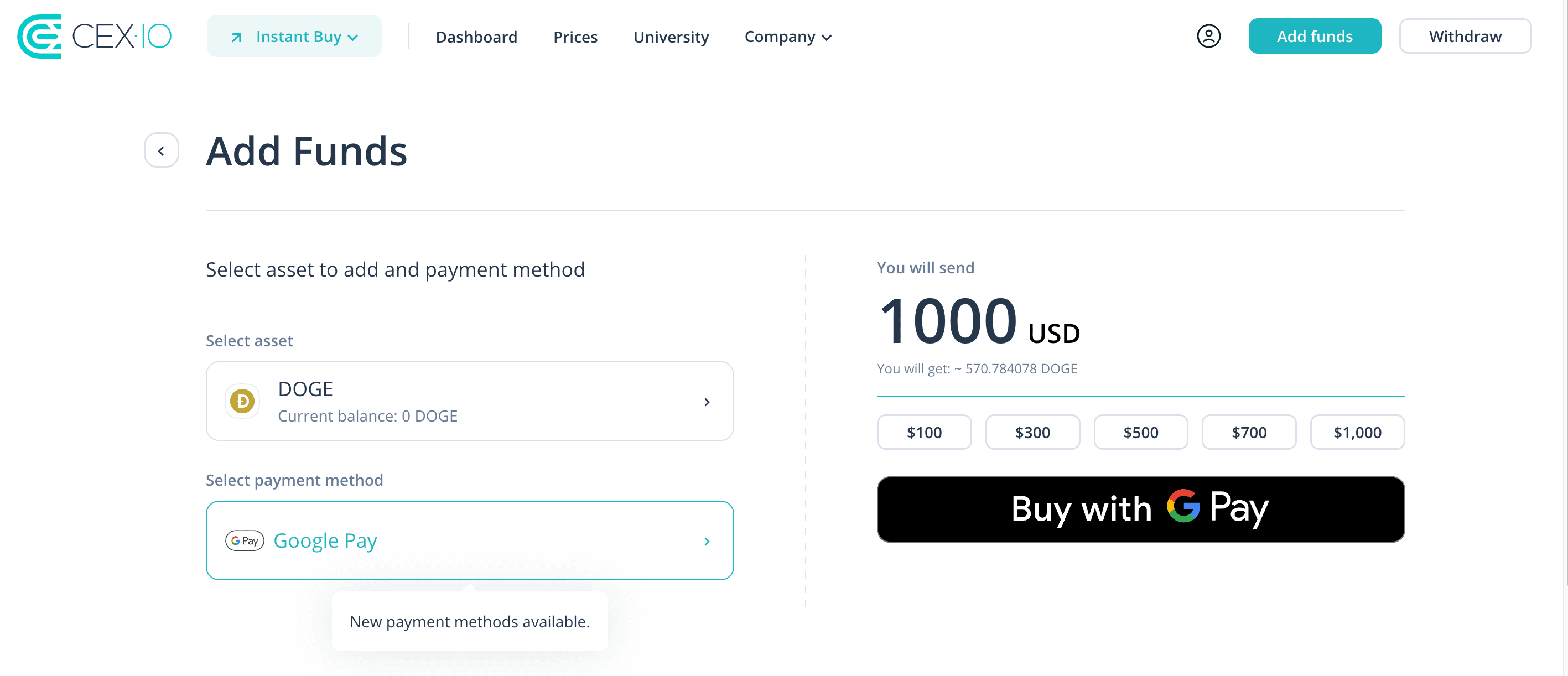Open the user profile icon
Viewport: 1568px width, 676px height.
click(x=1208, y=37)
